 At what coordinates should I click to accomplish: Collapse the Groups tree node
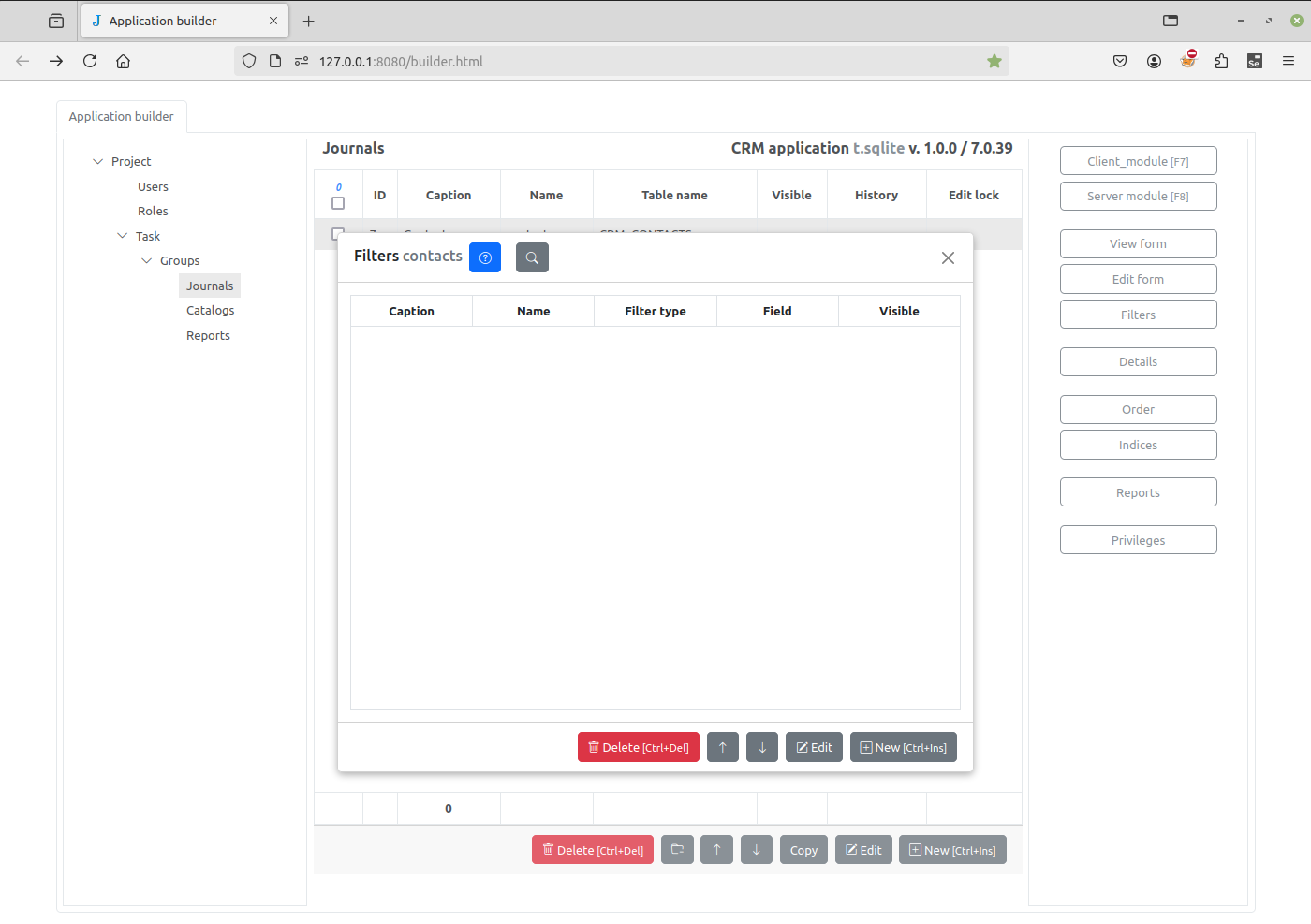[147, 260]
